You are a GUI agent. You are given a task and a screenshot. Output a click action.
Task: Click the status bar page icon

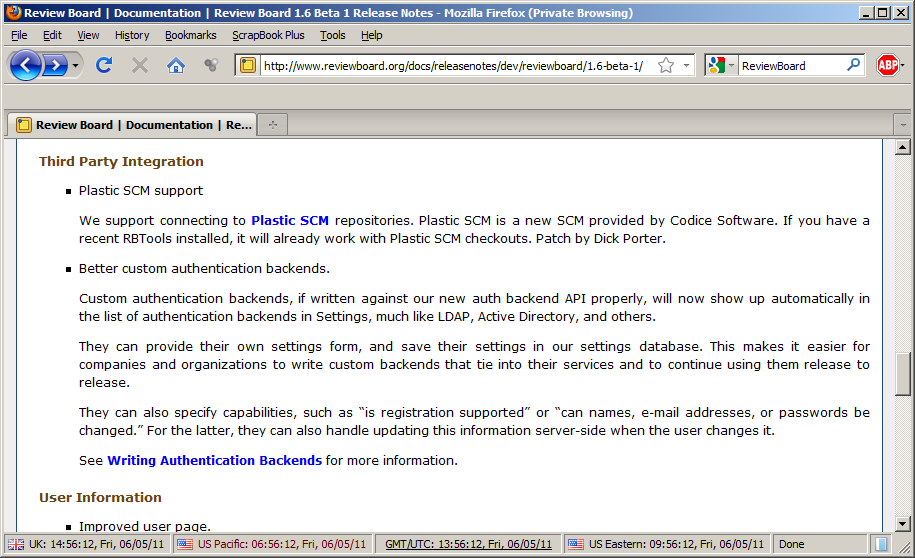[881, 544]
